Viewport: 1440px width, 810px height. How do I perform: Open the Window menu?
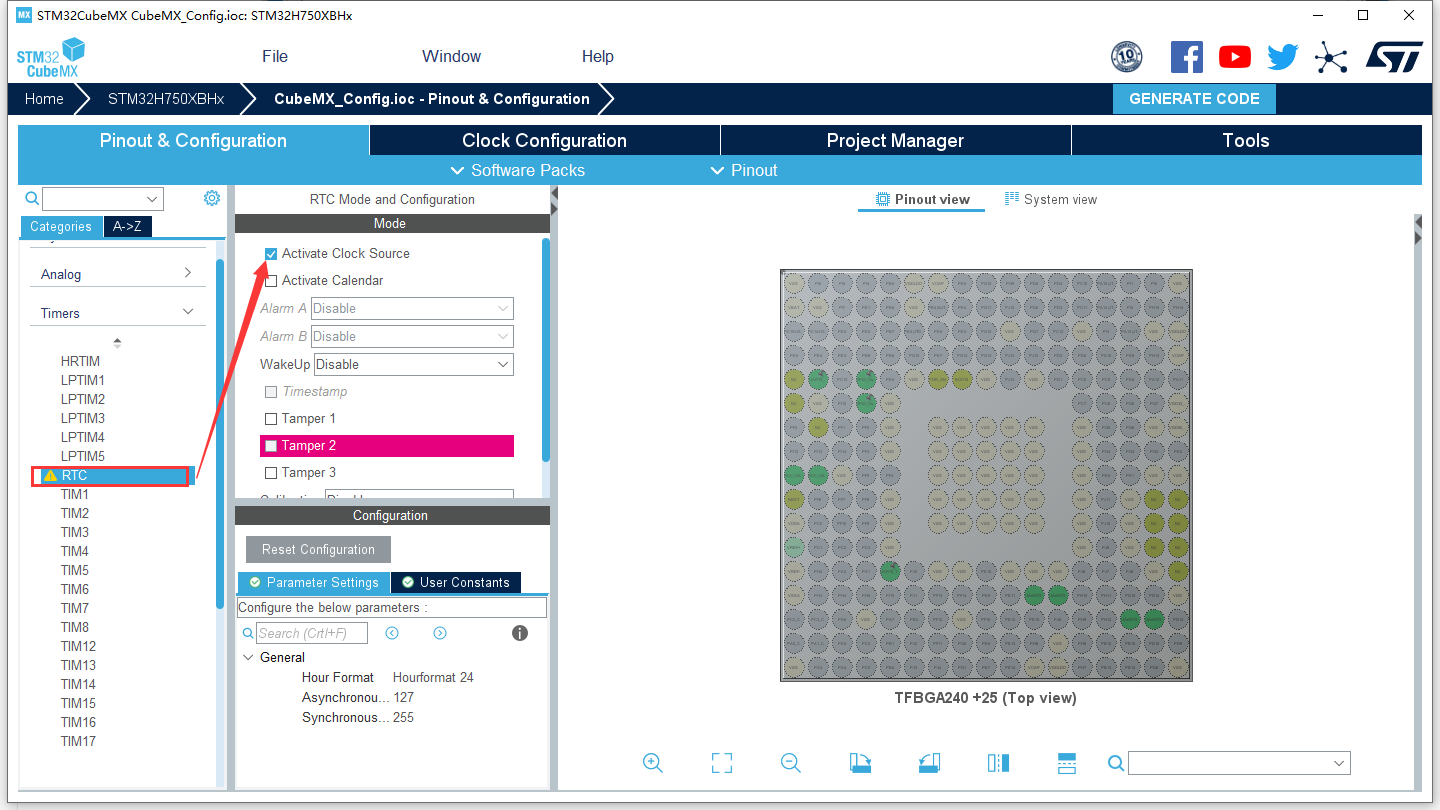(451, 56)
